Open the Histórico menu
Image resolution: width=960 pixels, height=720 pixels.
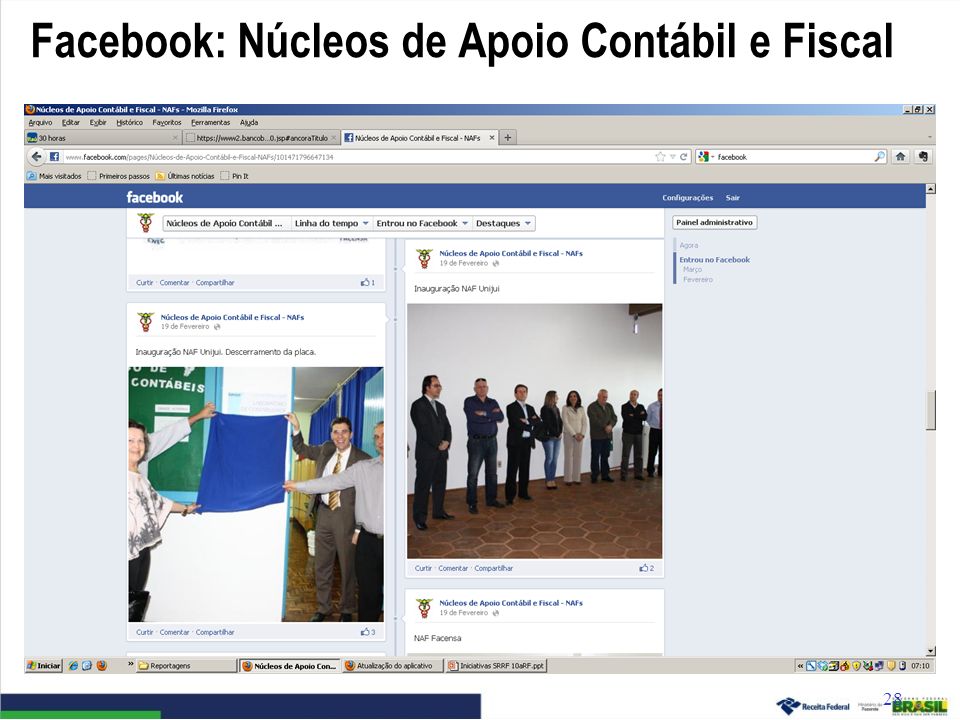[130, 122]
